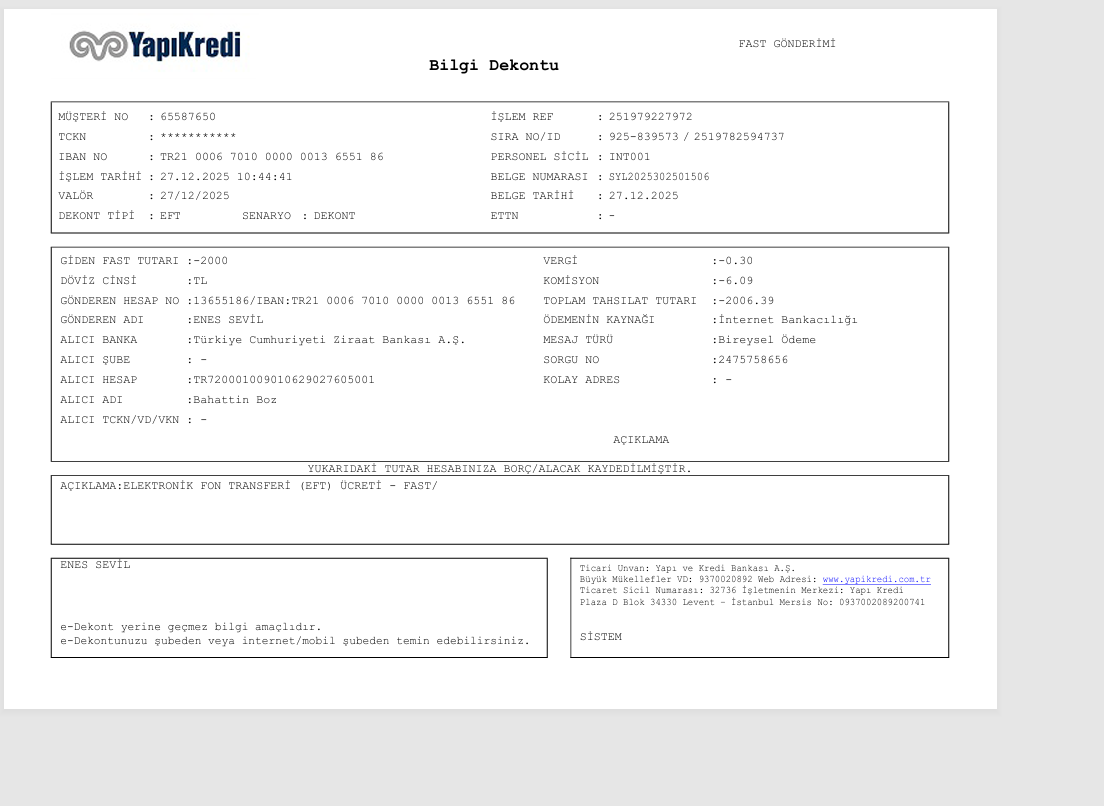Select the 'ALICI ŞUBE' label
Screen dimensions: 1104x806
[x=95, y=360]
